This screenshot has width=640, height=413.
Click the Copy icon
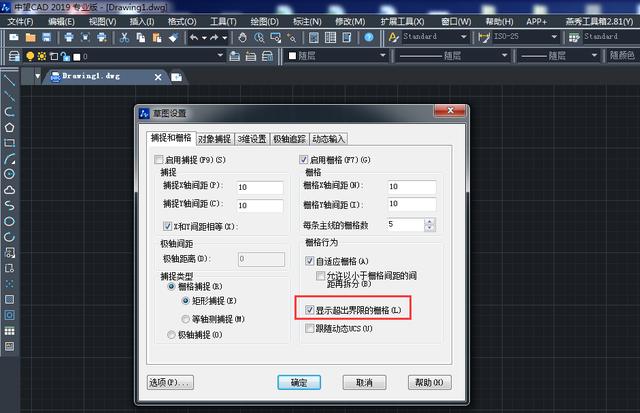tap(141, 38)
